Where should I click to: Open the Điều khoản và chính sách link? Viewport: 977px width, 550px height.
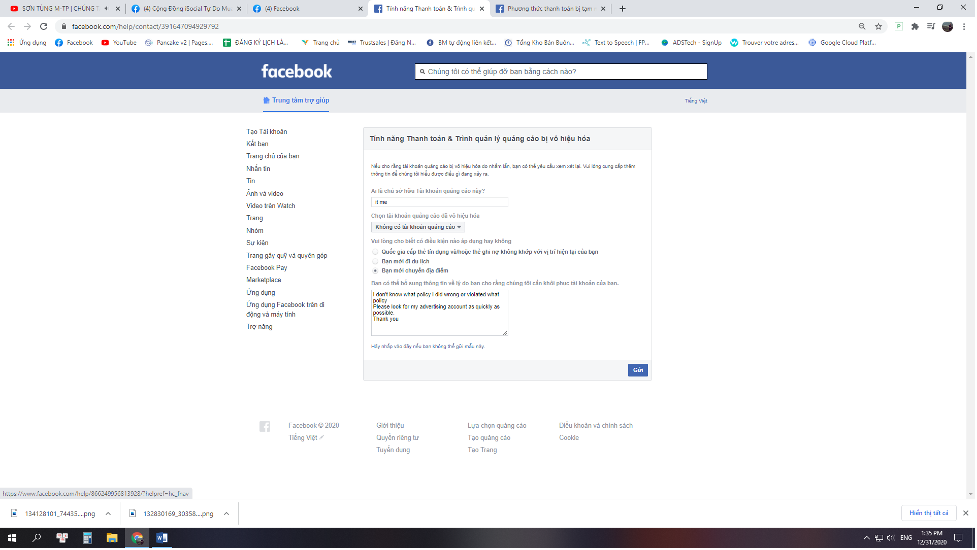tap(596, 426)
